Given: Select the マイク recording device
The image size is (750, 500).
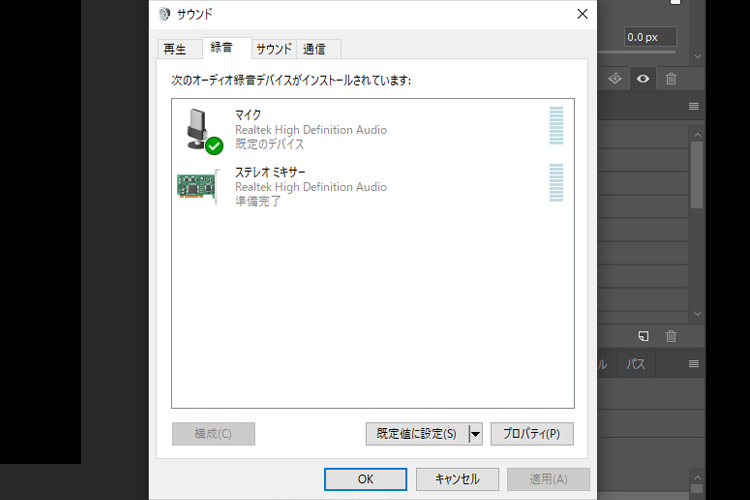Looking at the screenshot, I should coord(373,129).
